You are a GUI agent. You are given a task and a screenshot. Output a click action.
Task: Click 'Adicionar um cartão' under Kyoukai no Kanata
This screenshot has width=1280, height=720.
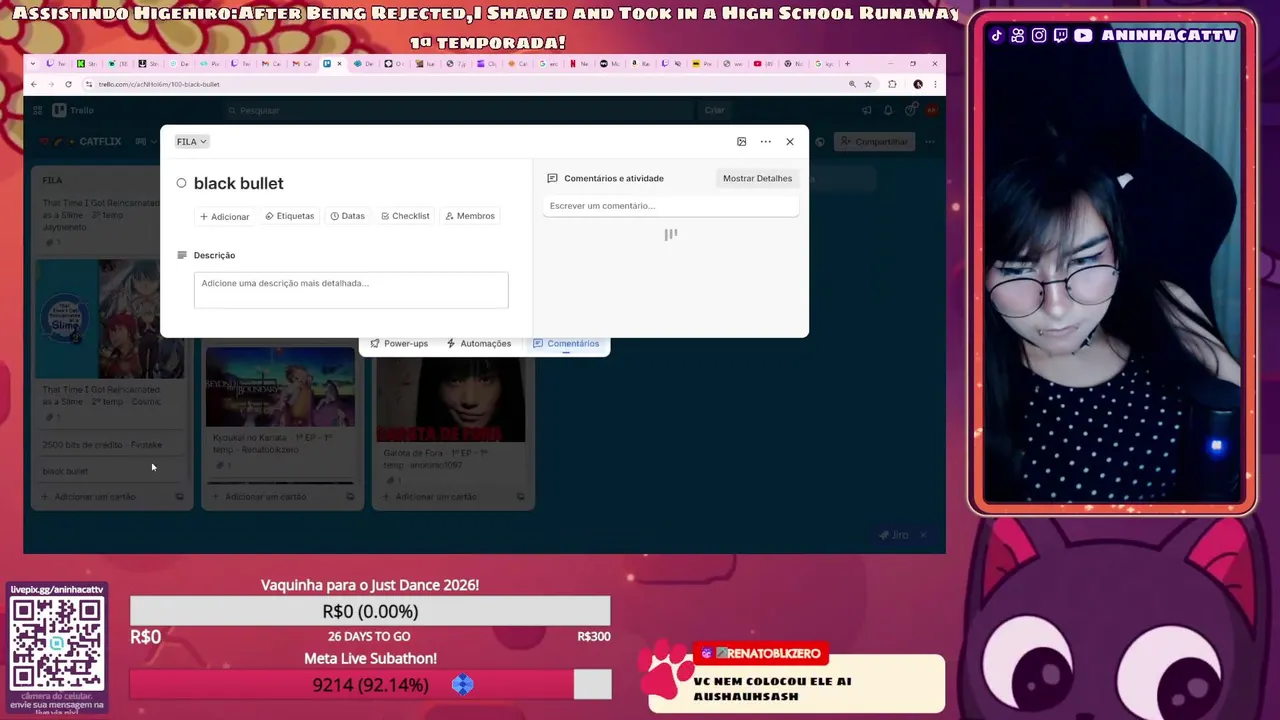click(265, 497)
